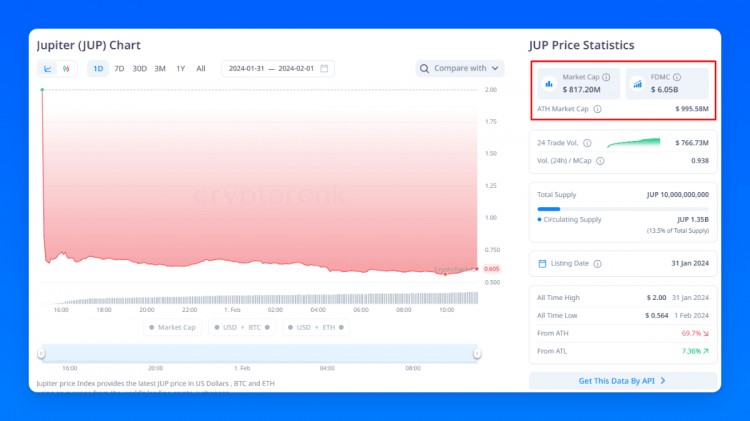Screen dimensions: 750x421
Task: Select the 1Y time range tab
Action: 181,69
